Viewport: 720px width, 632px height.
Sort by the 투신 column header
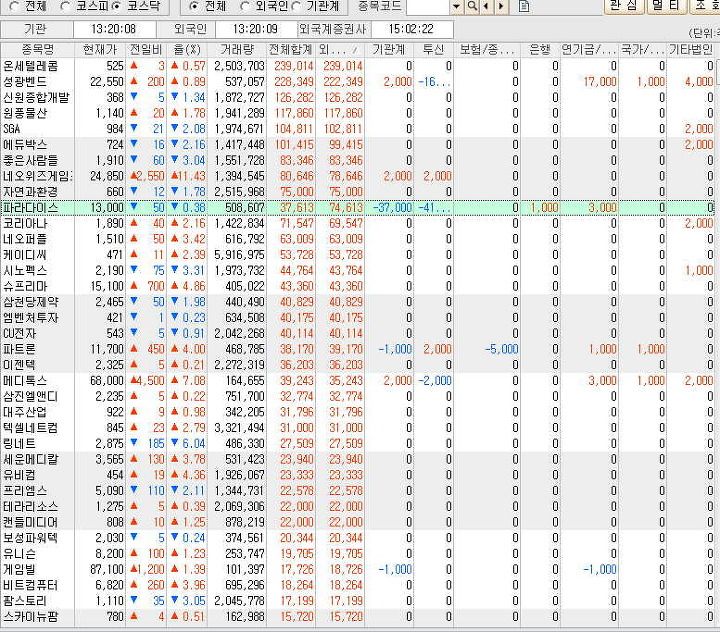[x=433, y=50]
